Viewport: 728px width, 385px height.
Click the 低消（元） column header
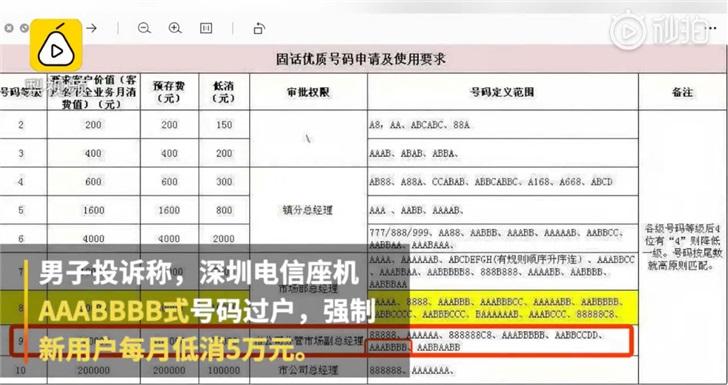[x=224, y=92]
